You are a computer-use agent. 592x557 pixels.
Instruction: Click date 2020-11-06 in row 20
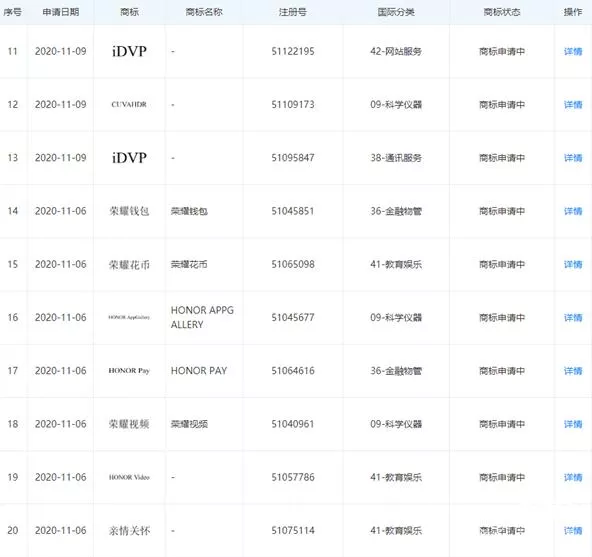pos(61,531)
